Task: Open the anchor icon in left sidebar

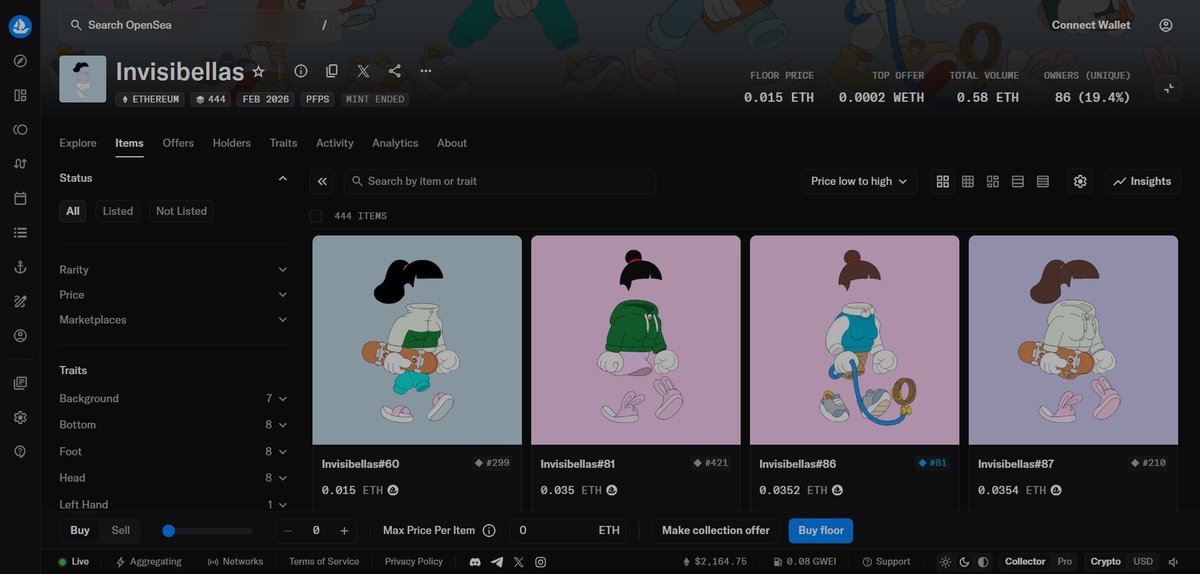Action: click(20, 267)
